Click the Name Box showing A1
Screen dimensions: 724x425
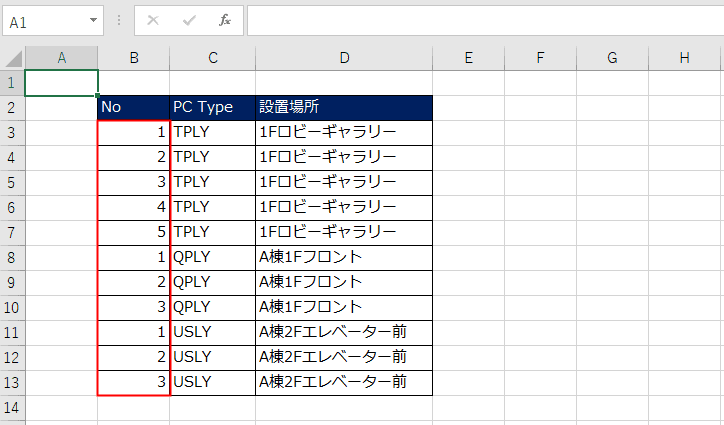click(53, 21)
